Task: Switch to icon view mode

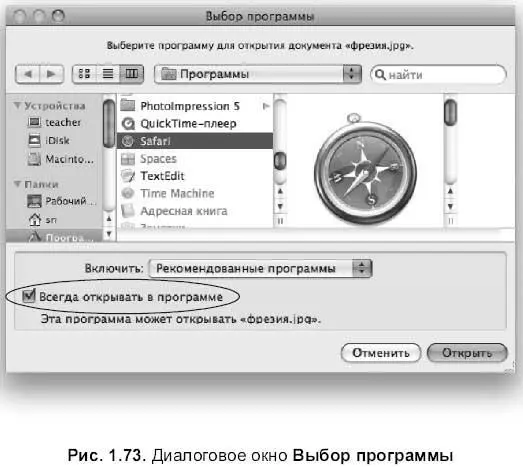Action: [84, 74]
